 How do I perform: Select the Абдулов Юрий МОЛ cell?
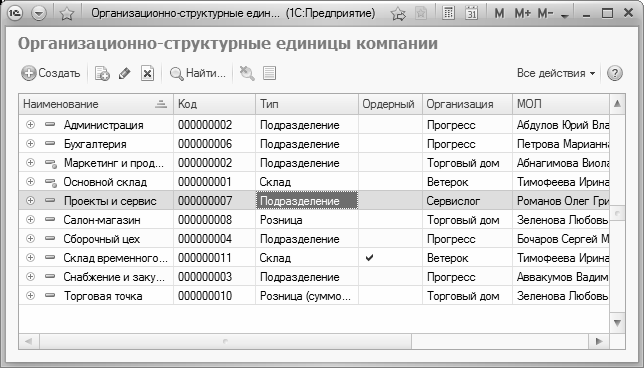click(561, 125)
